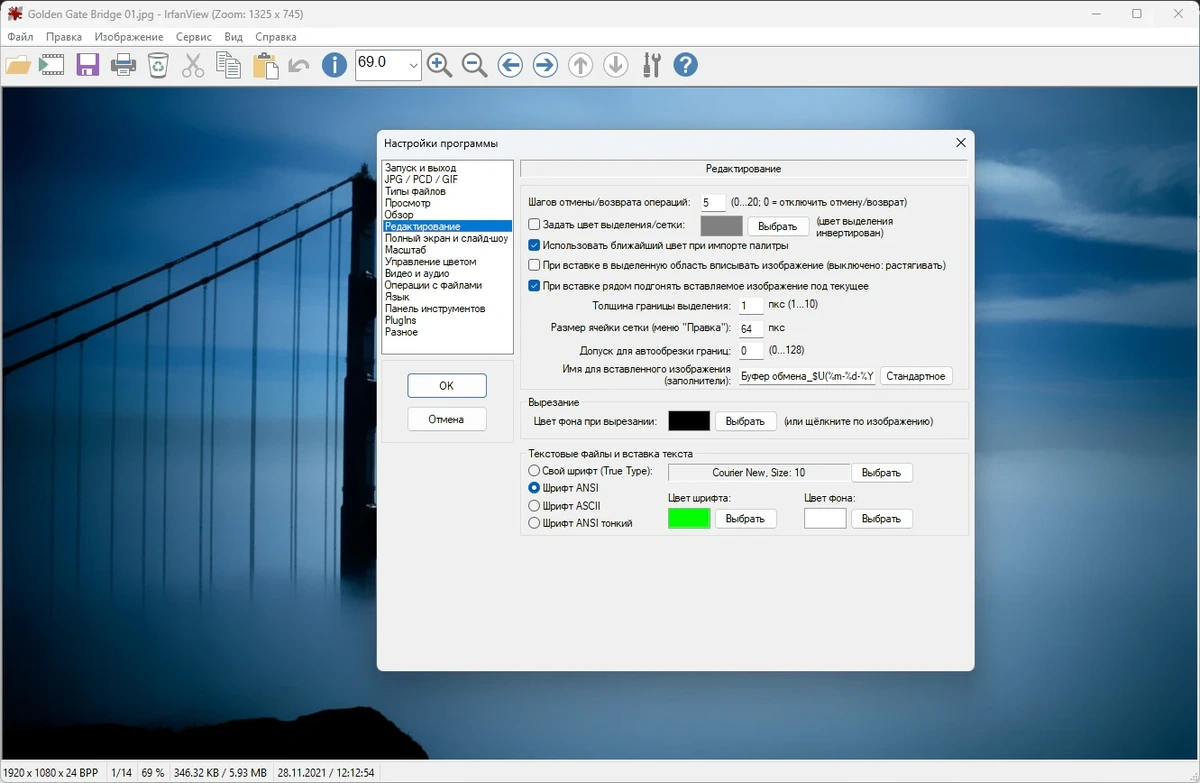Click the Paste clipboard icon
The image size is (1200, 783).
tap(265, 66)
